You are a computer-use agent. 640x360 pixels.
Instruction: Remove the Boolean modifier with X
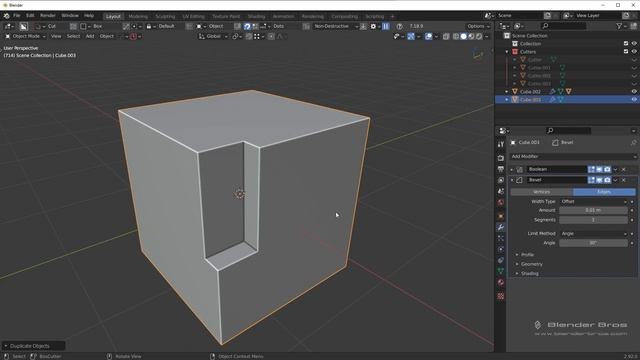click(624, 169)
